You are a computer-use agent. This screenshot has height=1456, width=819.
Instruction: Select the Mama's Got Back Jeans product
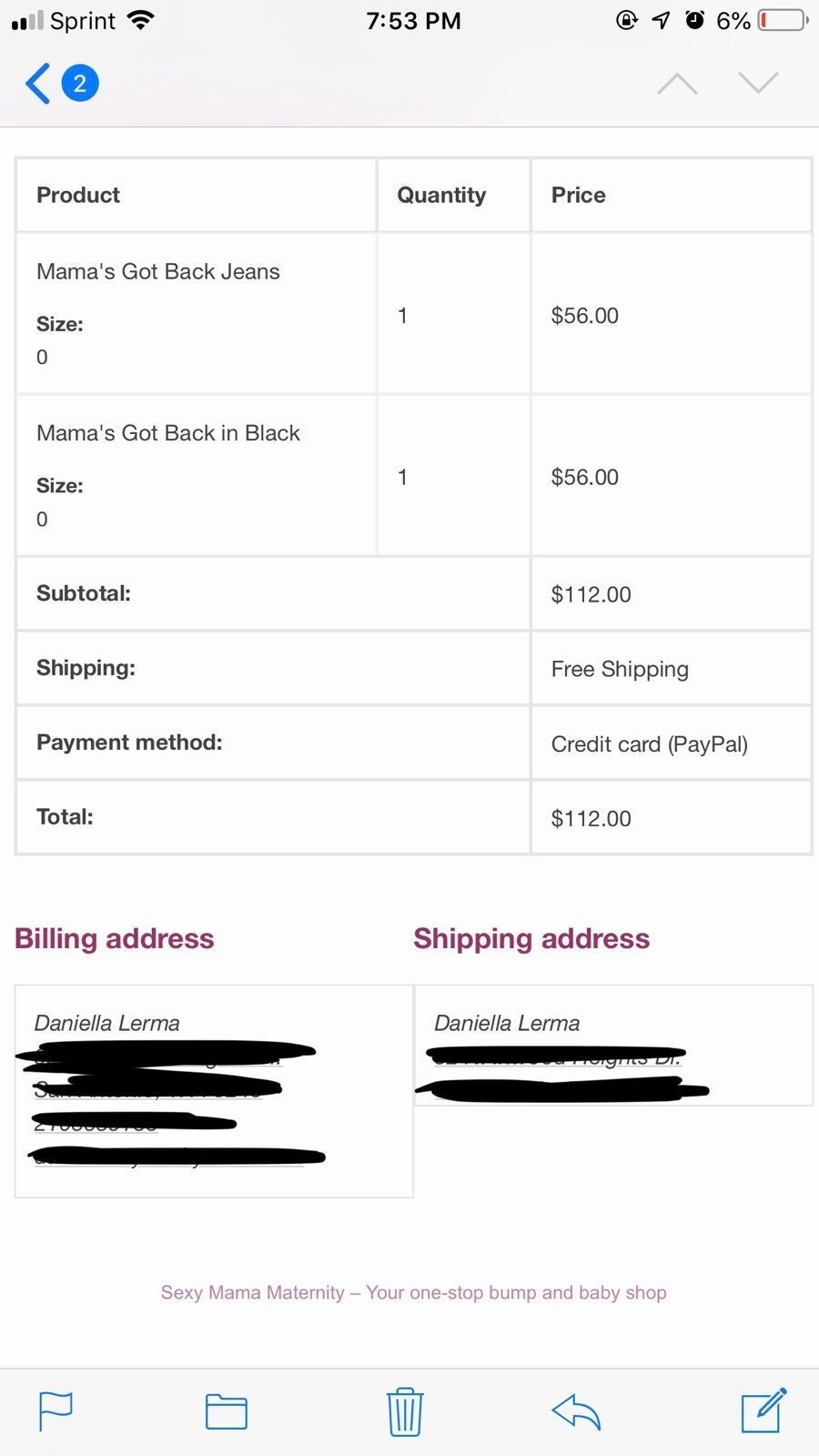pyautogui.click(x=158, y=271)
